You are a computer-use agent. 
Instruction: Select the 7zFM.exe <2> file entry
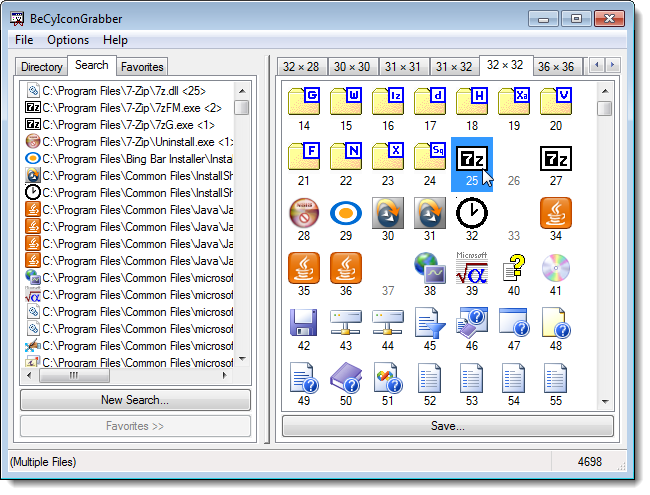pos(123,108)
